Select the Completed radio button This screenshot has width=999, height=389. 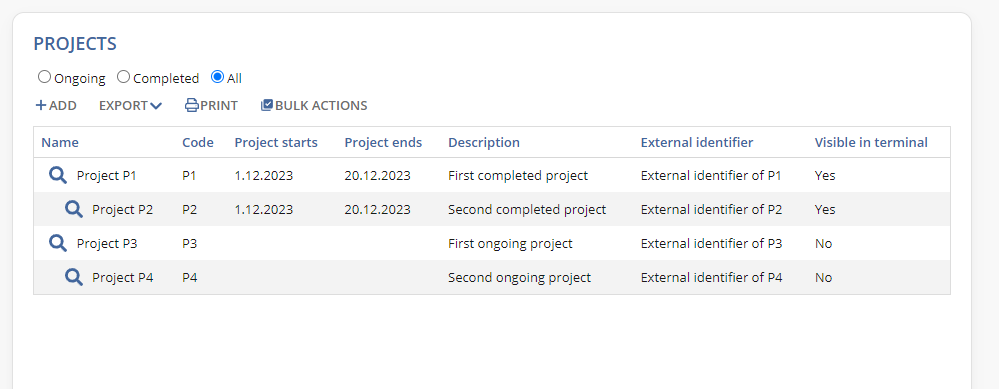(x=123, y=77)
